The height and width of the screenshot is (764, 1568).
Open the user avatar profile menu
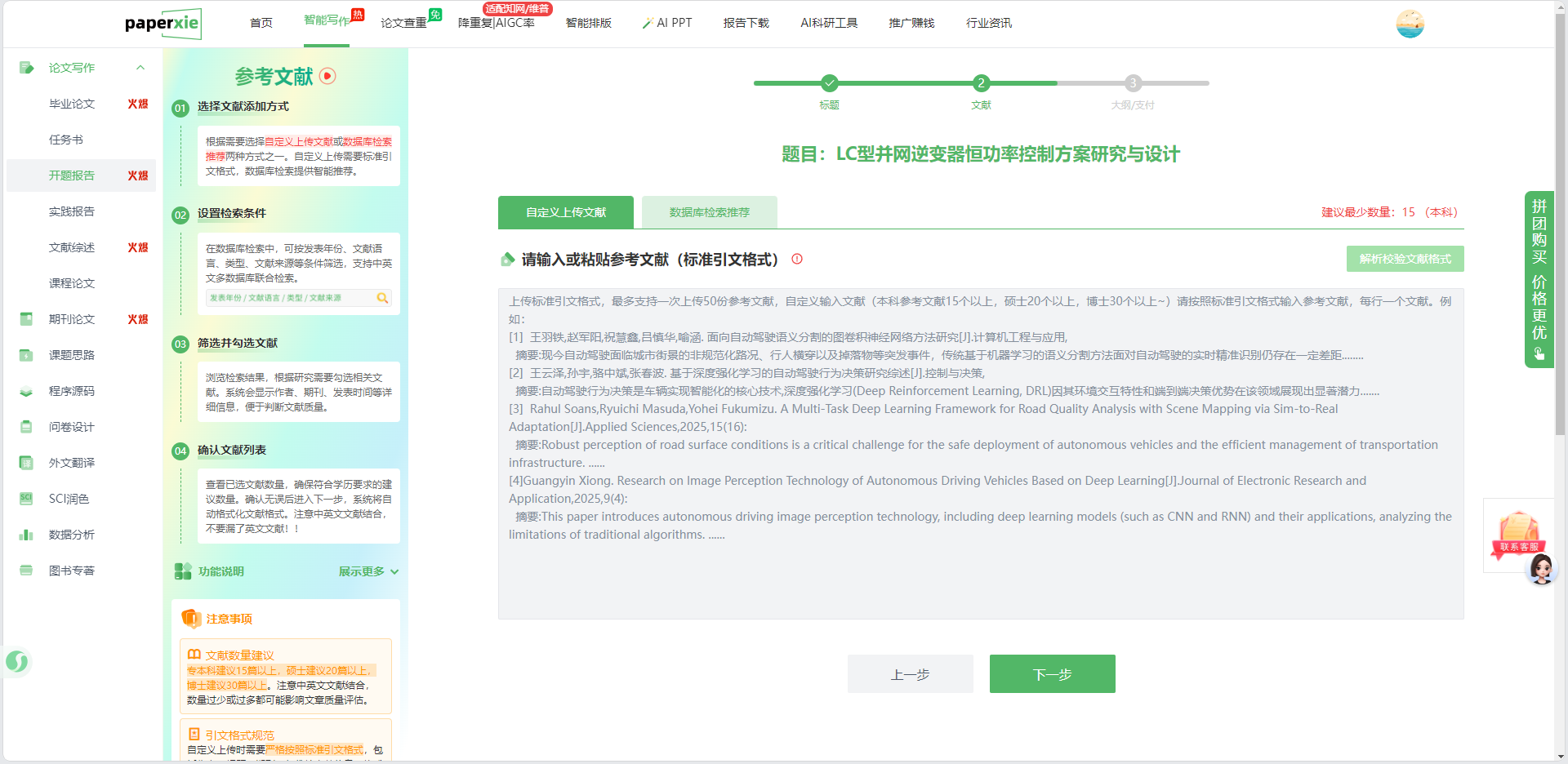[1410, 24]
